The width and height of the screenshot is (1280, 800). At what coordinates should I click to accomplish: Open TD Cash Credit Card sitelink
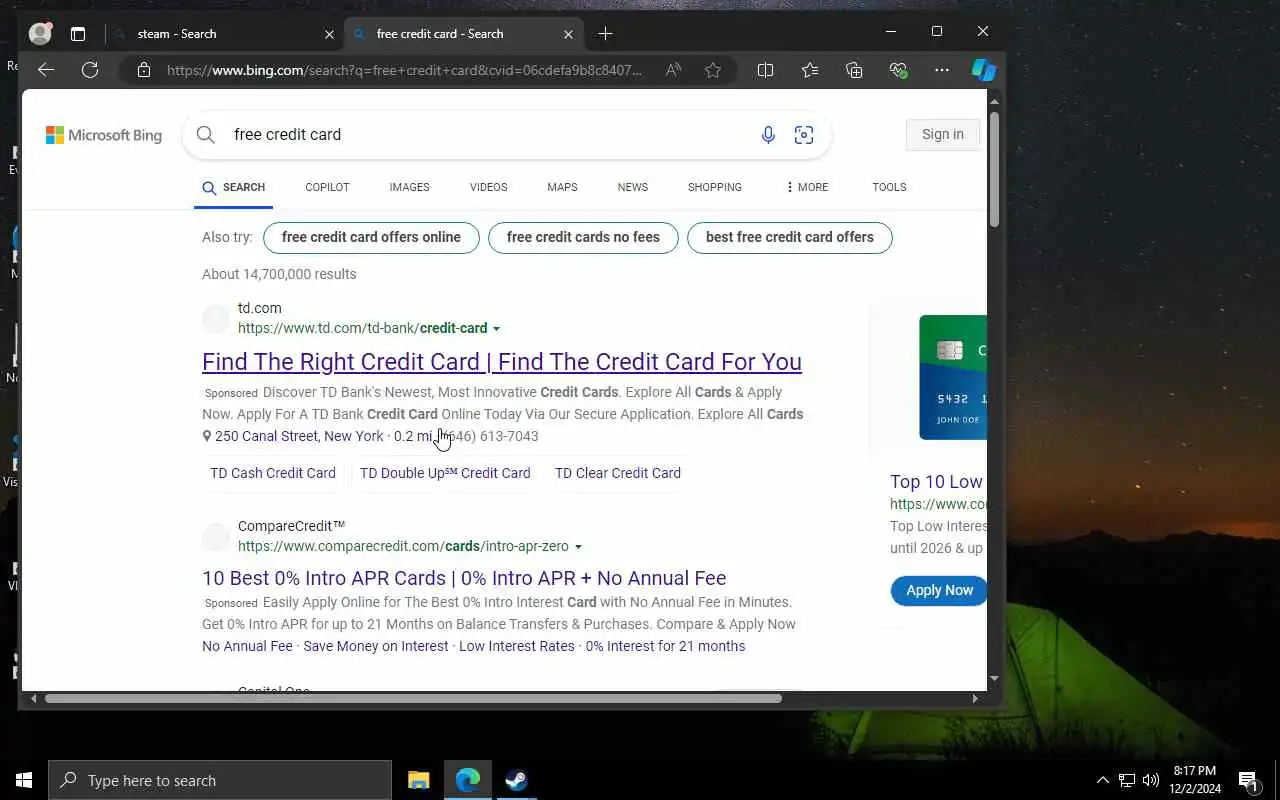point(273,473)
